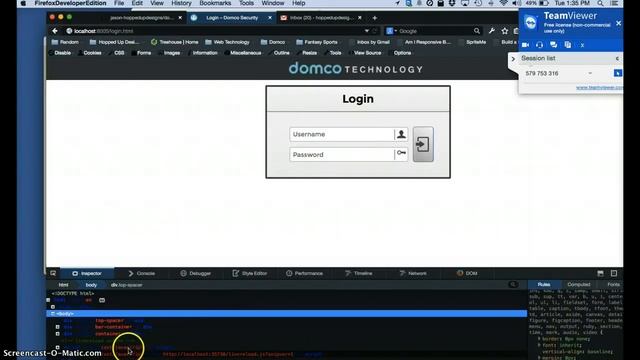This screenshot has width=640, height=360.
Task: Switch to the Network devtools tab
Action: 413,273
